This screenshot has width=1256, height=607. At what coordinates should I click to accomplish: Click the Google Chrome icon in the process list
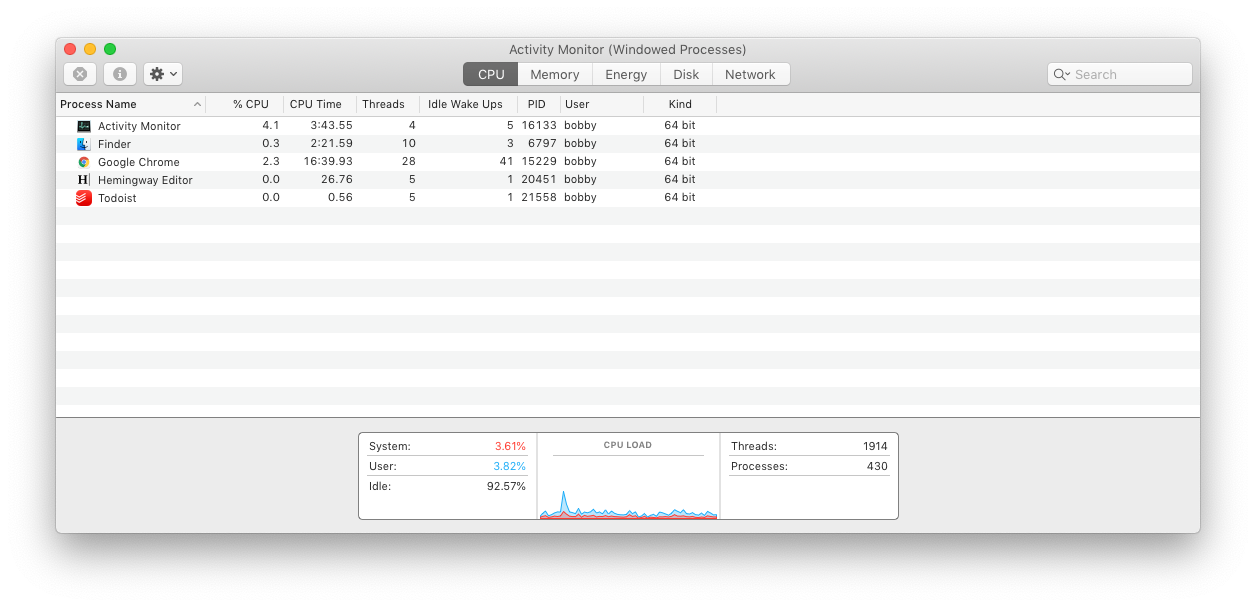pyautogui.click(x=83, y=161)
